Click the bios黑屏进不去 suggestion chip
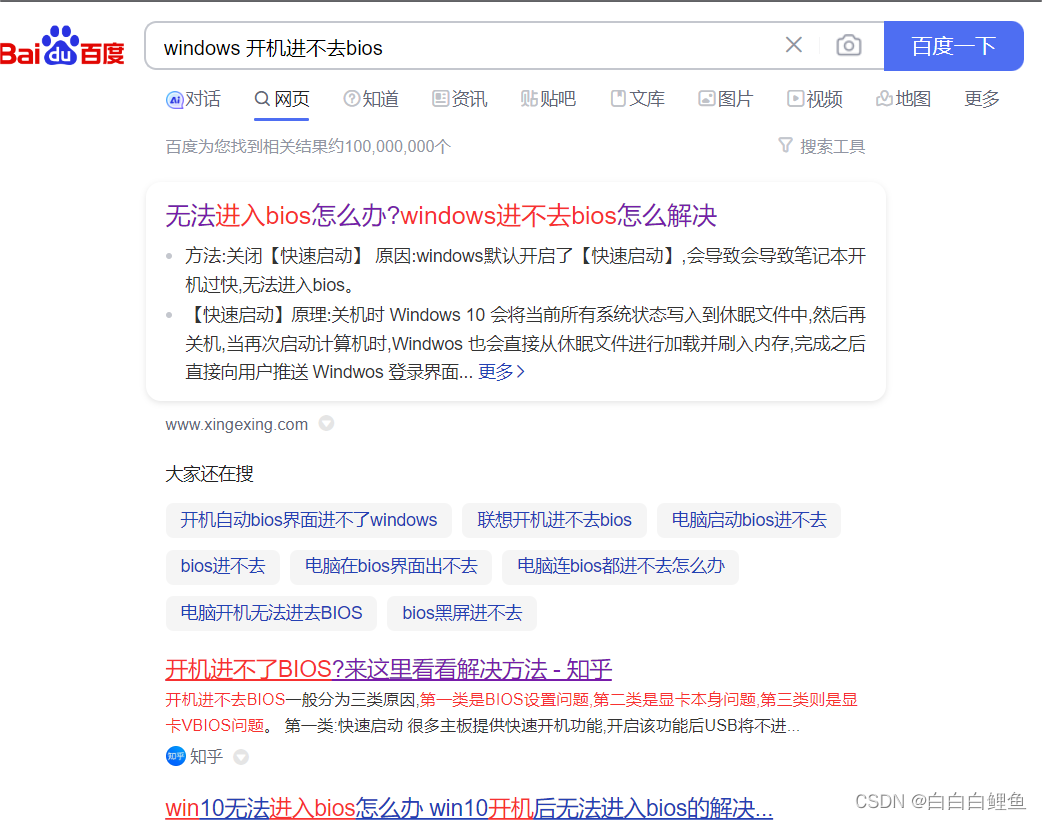 point(462,613)
